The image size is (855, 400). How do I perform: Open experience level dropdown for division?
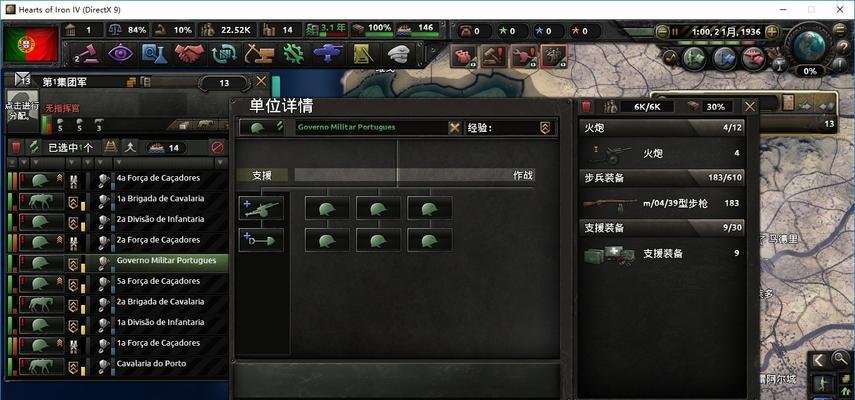tap(544, 128)
